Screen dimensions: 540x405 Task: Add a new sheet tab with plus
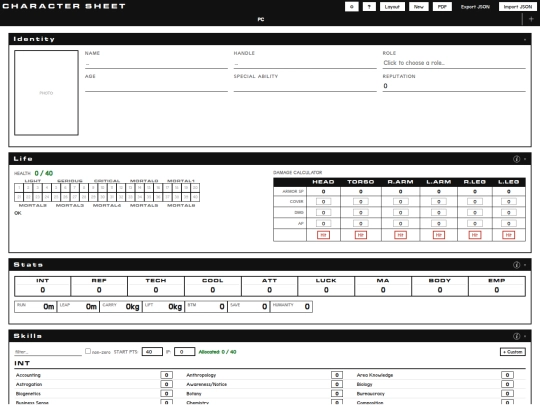coord(531,19)
